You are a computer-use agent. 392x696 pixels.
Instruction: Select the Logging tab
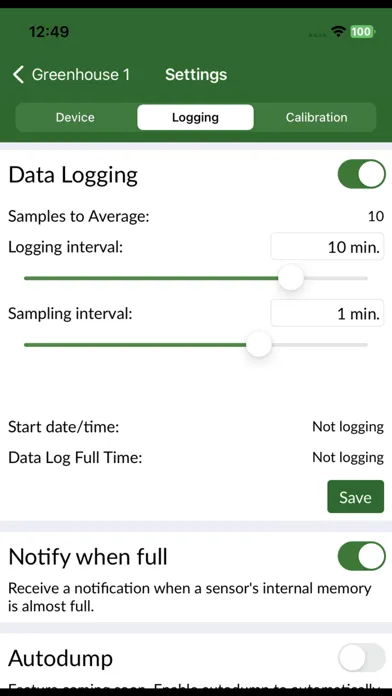pyautogui.click(x=195, y=117)
